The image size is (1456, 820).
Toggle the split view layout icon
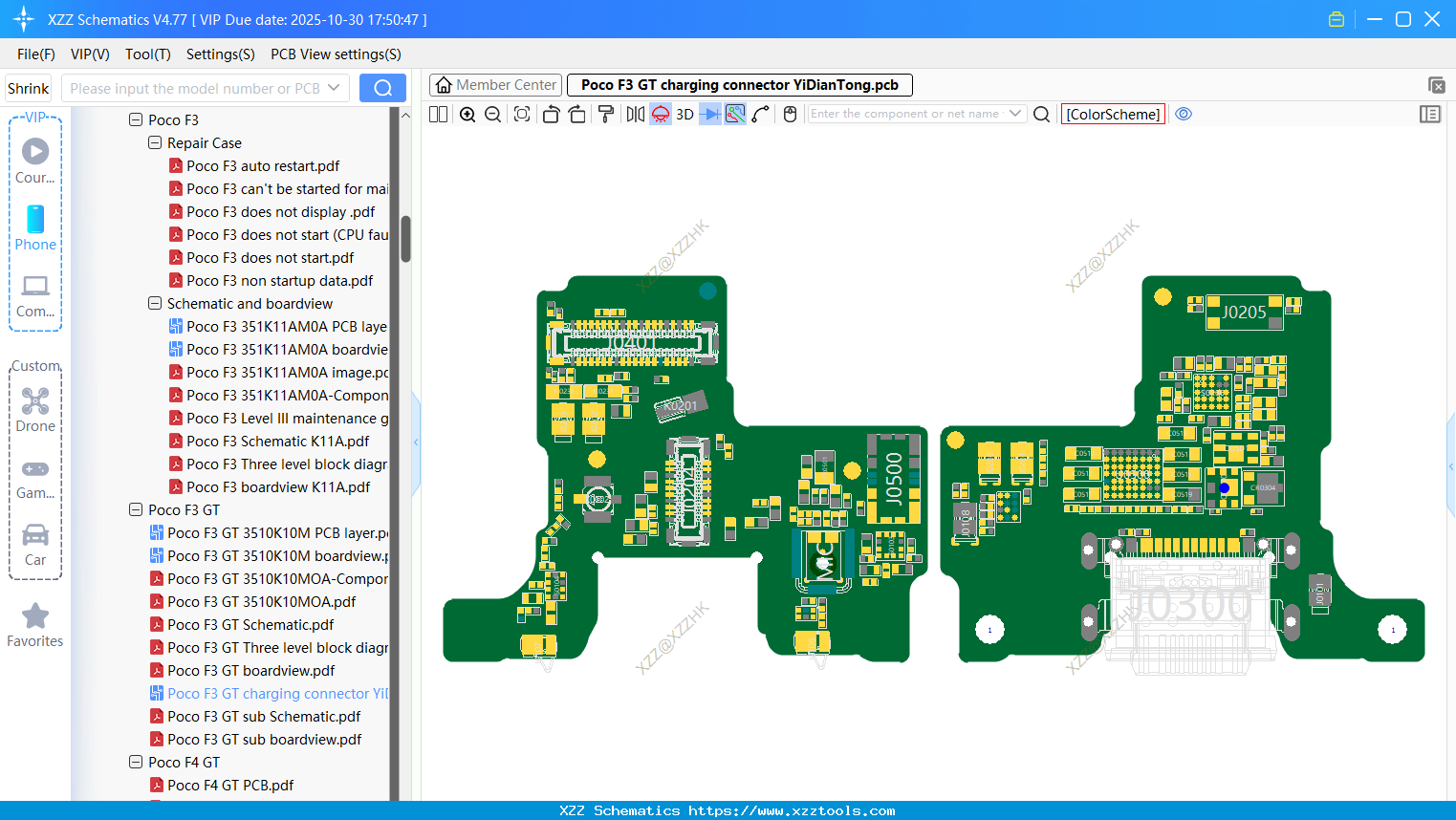438,115
